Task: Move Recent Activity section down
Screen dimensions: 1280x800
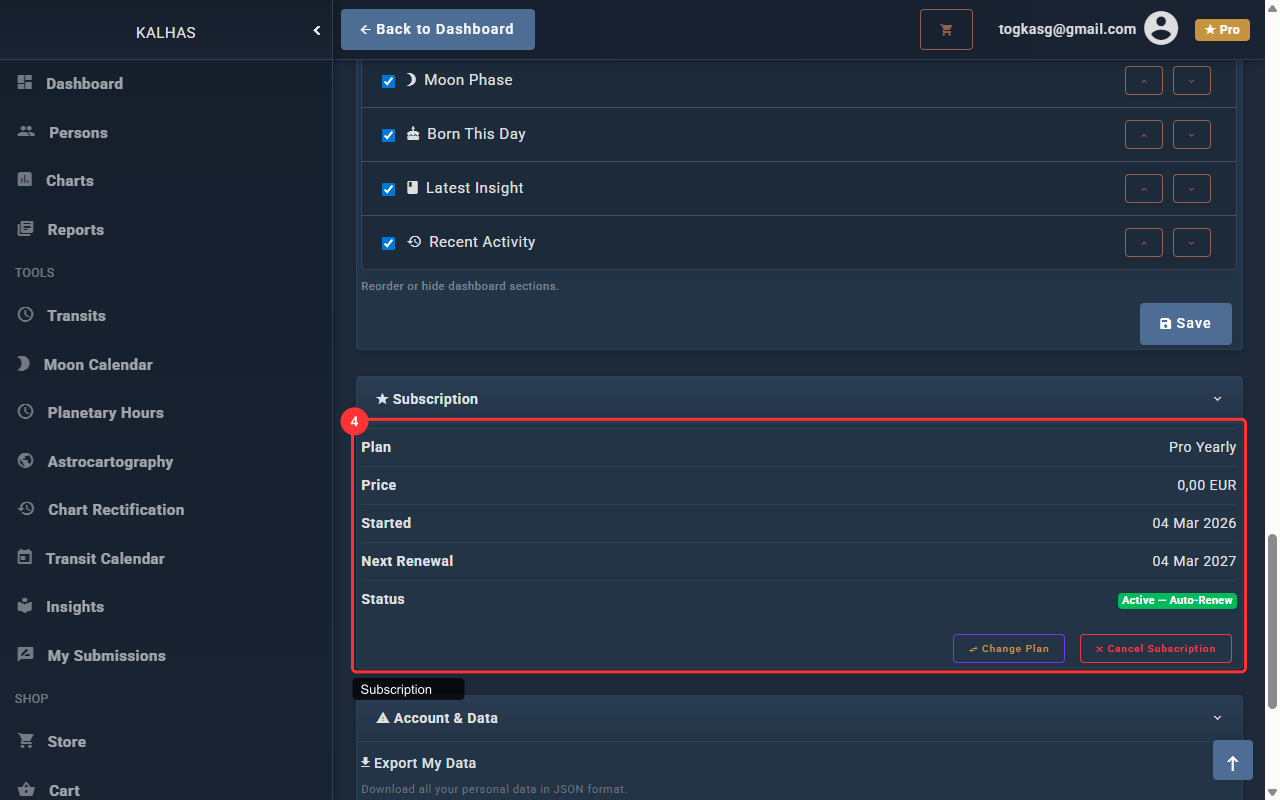Action: (x=1192, y=243)
